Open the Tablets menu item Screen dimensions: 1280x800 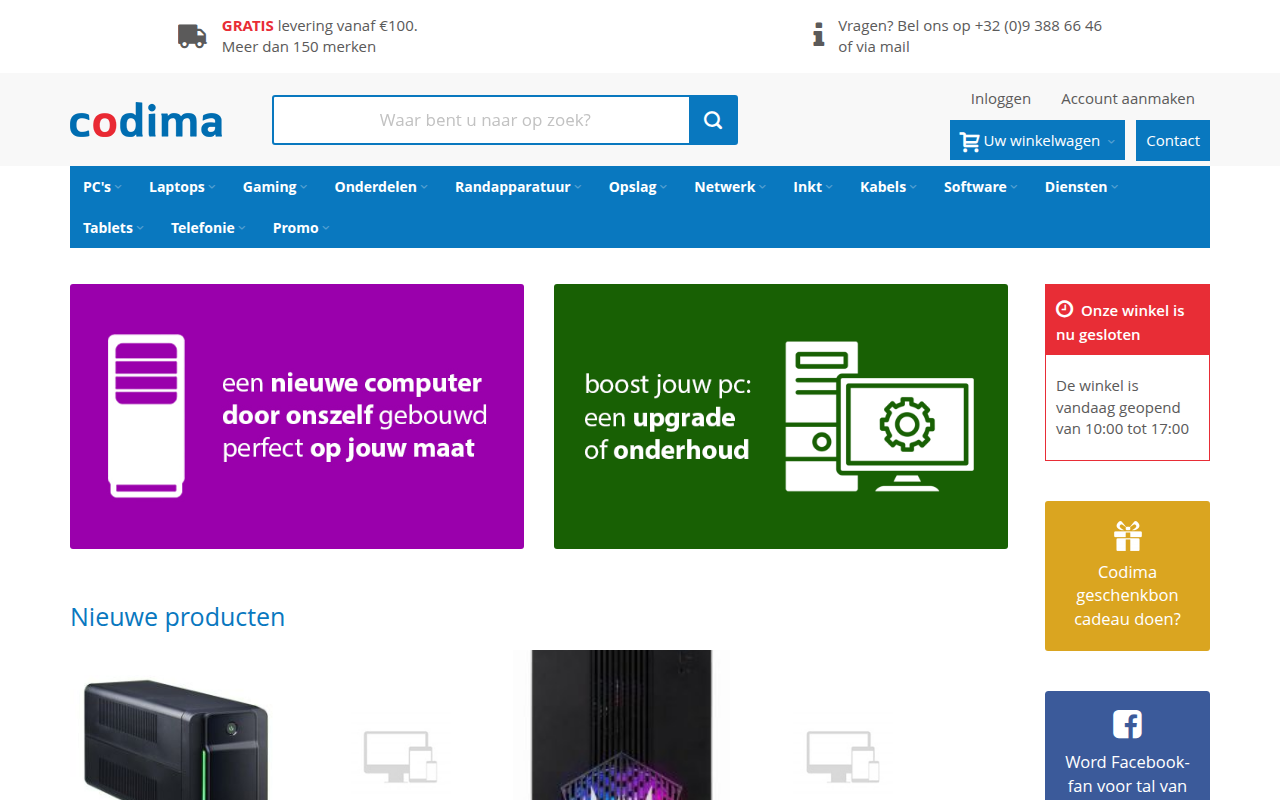(113, 228)
